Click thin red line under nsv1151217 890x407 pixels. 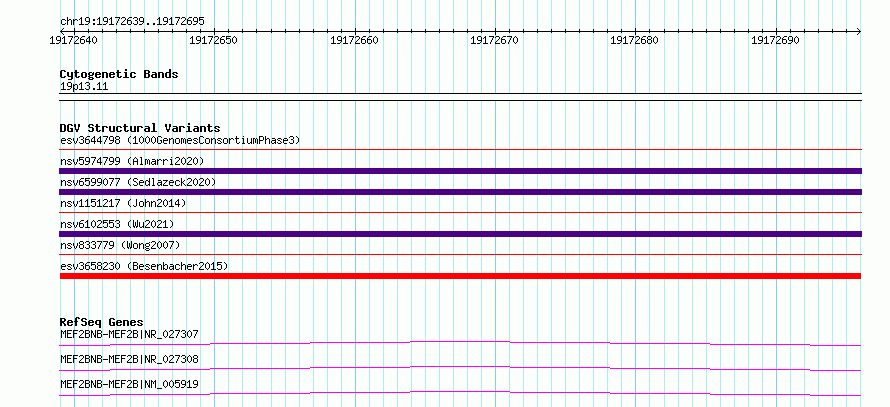click(460, 212)
